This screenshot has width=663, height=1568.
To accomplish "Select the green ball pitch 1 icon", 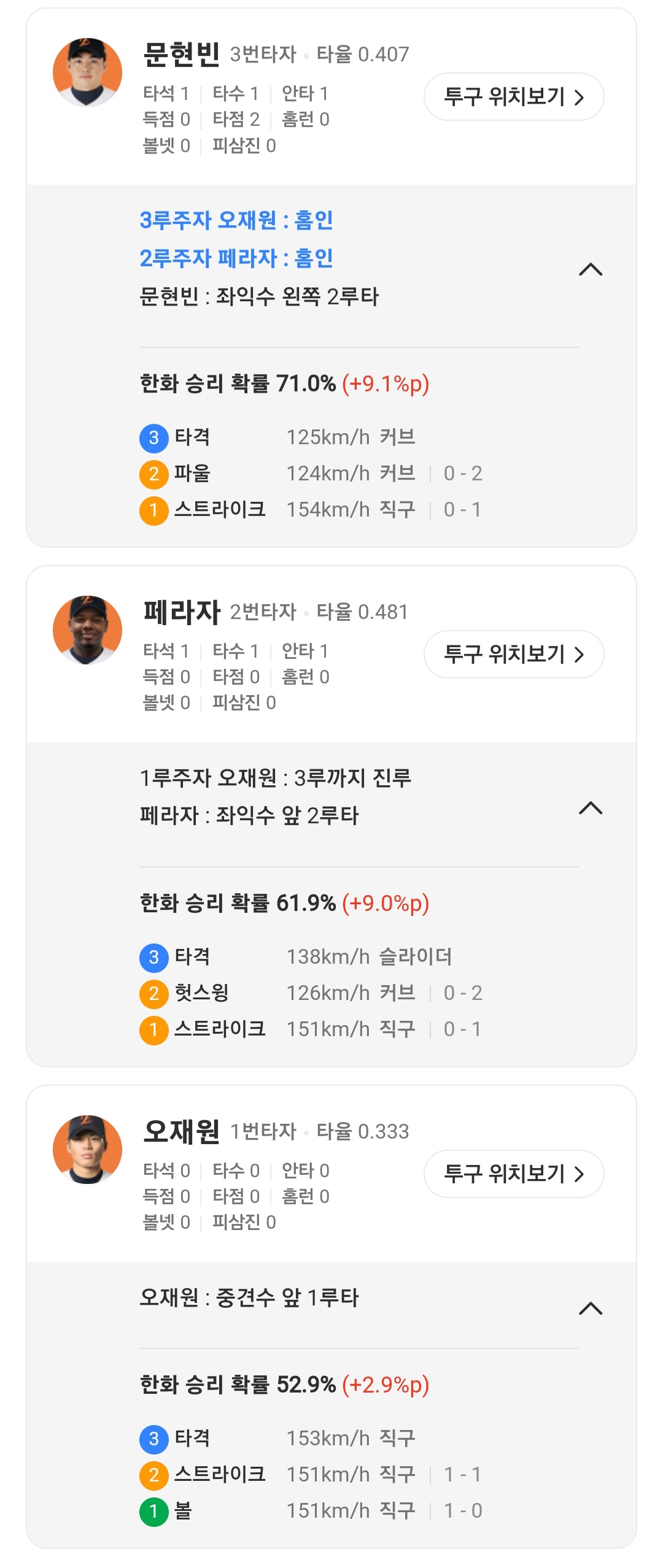I will tap(154, 1512).
